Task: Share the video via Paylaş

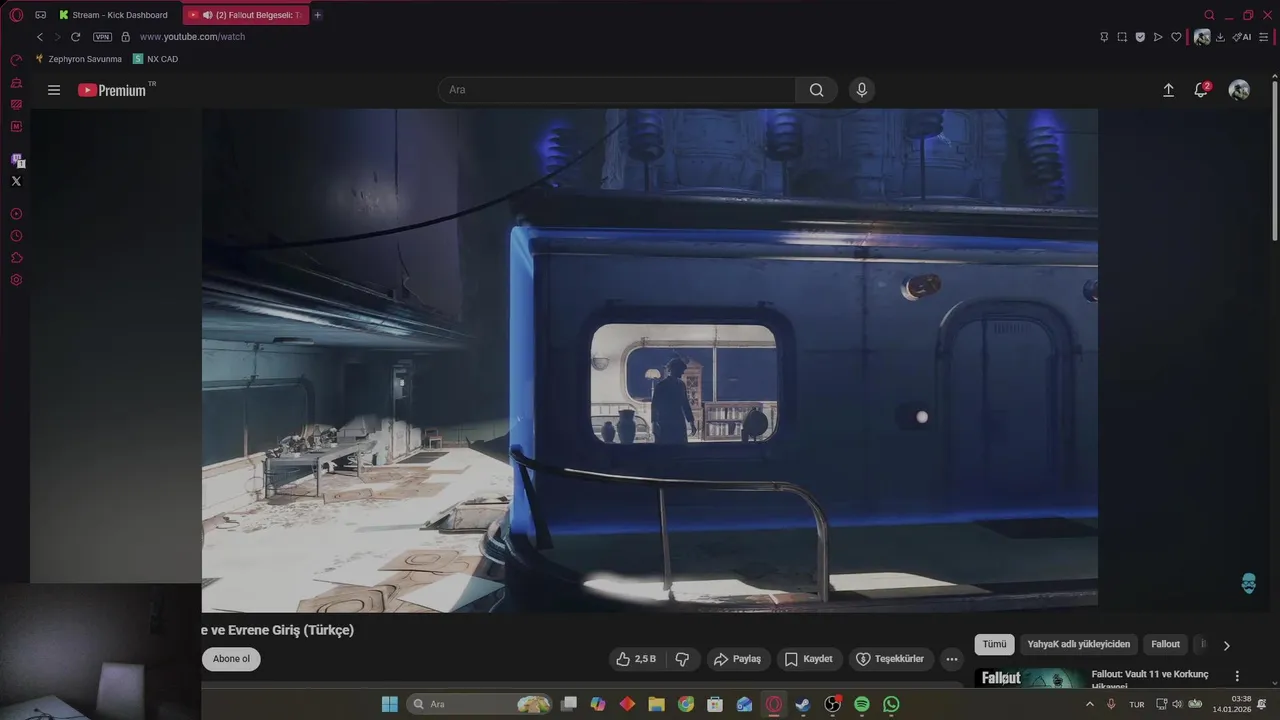Action: click(737, 659)
